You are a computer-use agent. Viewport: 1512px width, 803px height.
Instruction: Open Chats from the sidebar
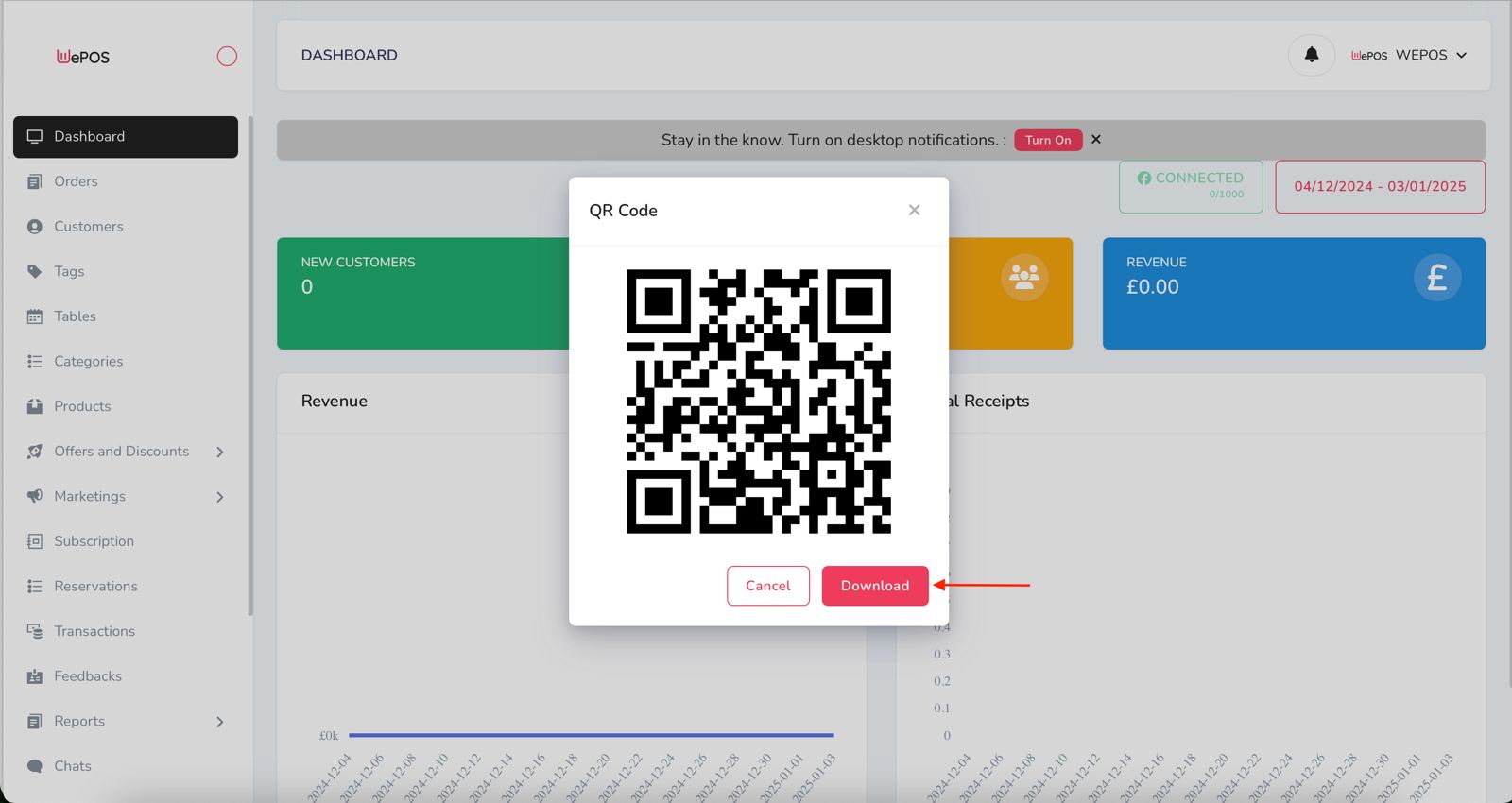pyautogui.click(x=73, y=766)
